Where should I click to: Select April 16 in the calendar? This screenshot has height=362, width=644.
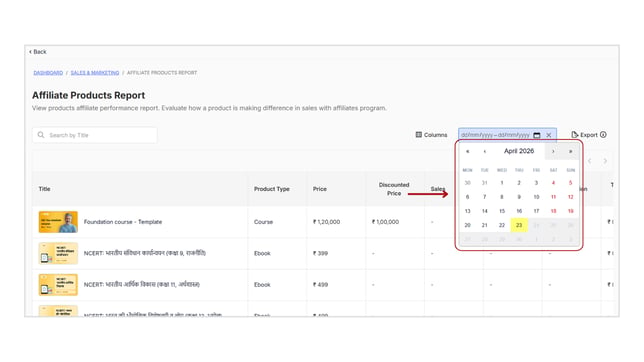tap(519, 211)
